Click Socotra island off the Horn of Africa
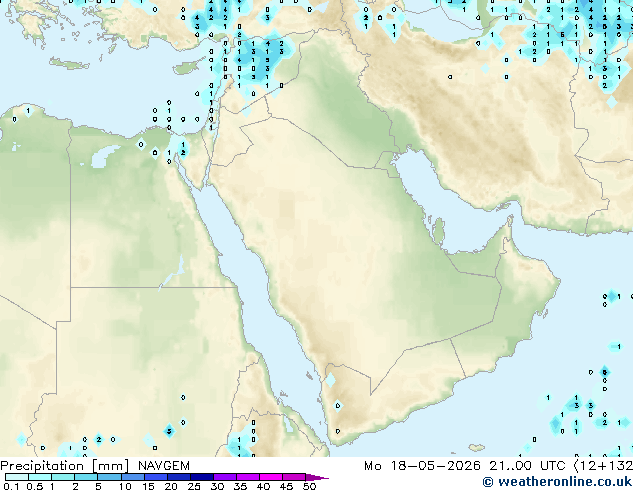The width and height of the screenshot is (634, 490). (477, 448)
